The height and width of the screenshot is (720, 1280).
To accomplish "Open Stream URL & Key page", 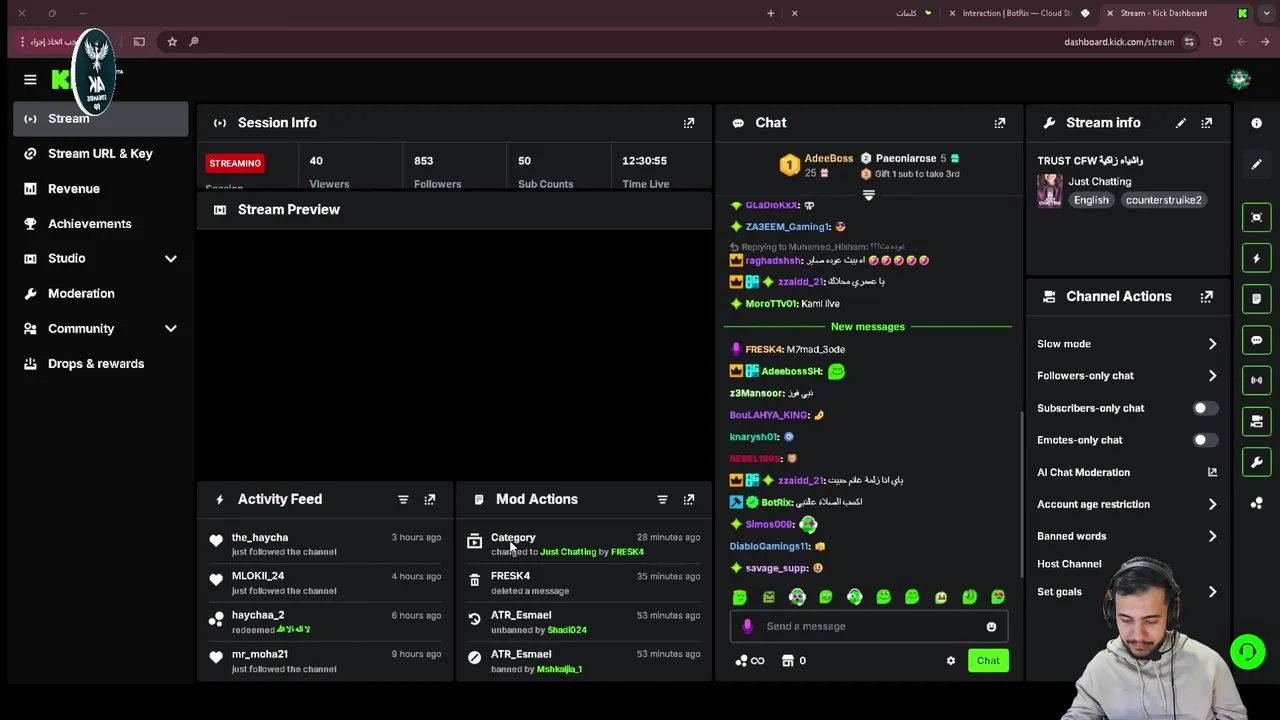I will [x=101, y=154].
